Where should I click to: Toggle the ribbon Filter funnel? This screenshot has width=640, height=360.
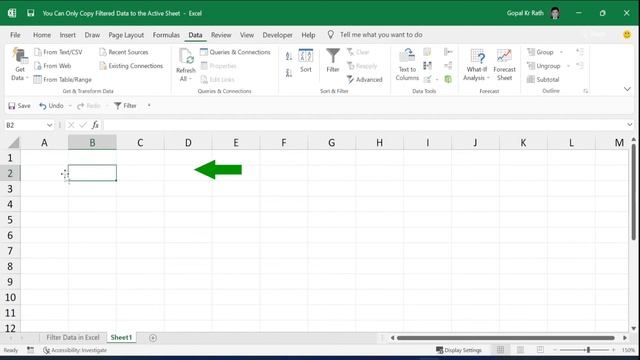tap(333, 60)
